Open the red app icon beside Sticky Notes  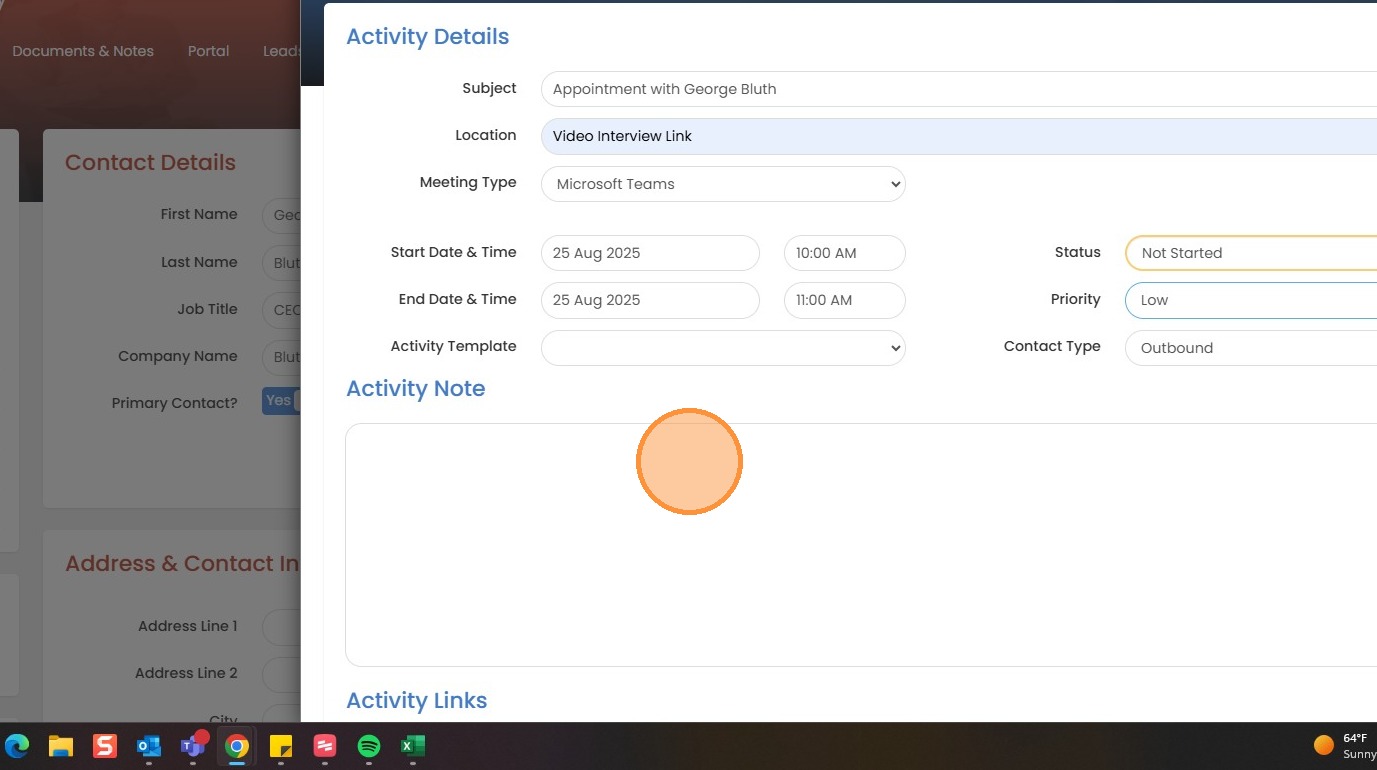point(325,746)
